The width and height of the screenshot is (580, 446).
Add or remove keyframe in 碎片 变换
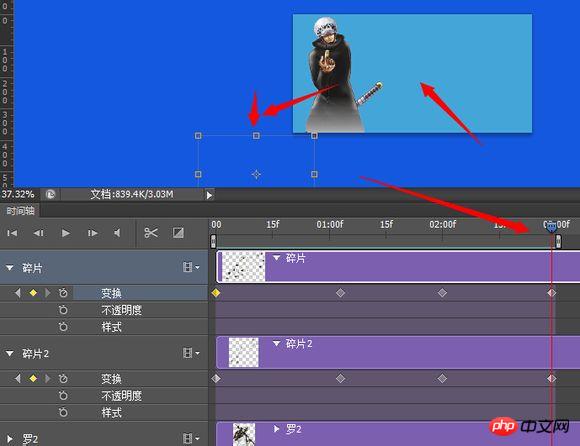click(x=33, y=293)
